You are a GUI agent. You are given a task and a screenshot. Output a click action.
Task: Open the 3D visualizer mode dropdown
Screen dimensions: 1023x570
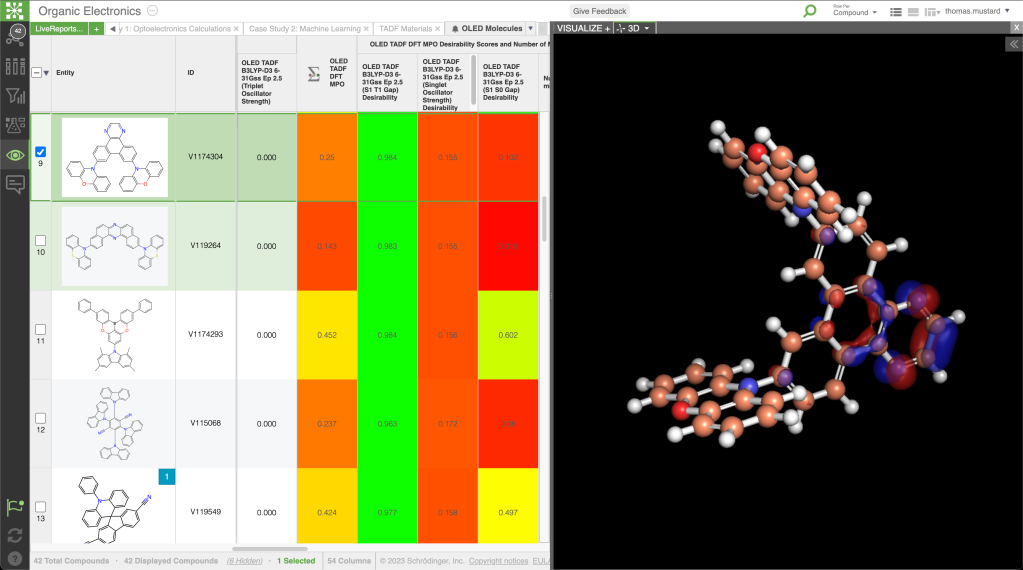(633, 28)
